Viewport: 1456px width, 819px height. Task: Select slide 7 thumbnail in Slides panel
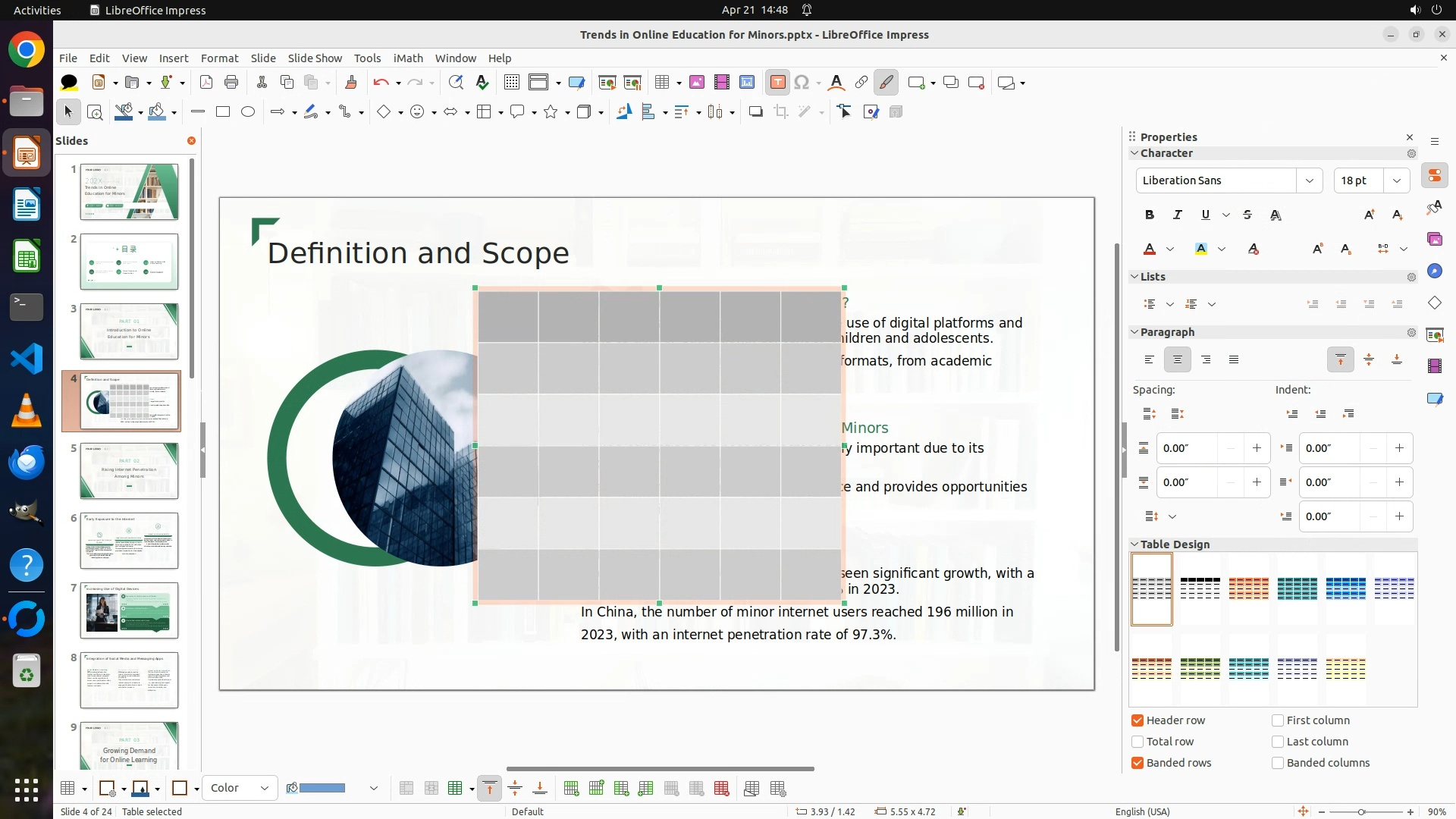129,610
